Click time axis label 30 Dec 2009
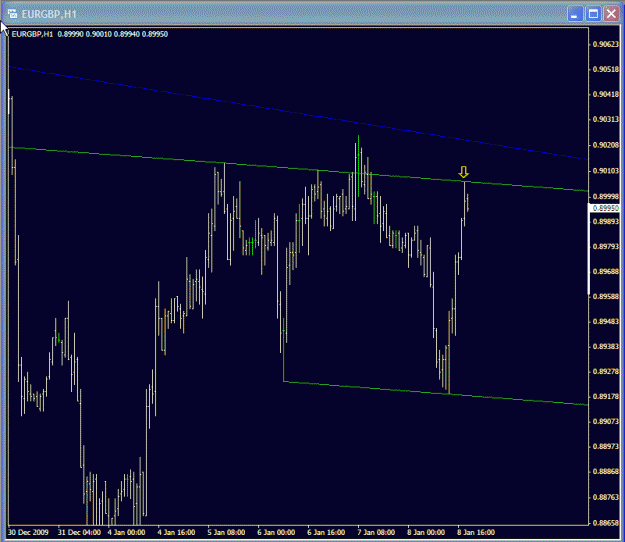Image resolution: width=625 pixels, height=542 pixels. (x=28, y=532)
